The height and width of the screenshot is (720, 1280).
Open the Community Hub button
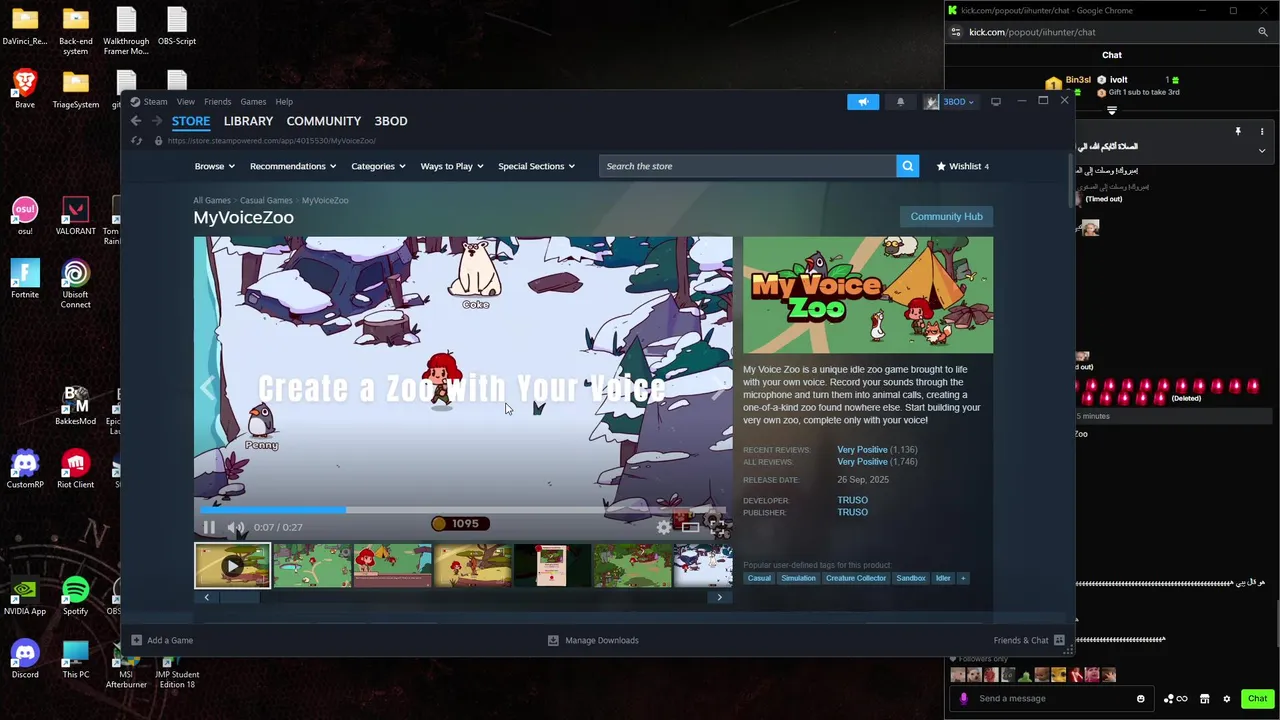pyautogui.click(x=946, y=216)
